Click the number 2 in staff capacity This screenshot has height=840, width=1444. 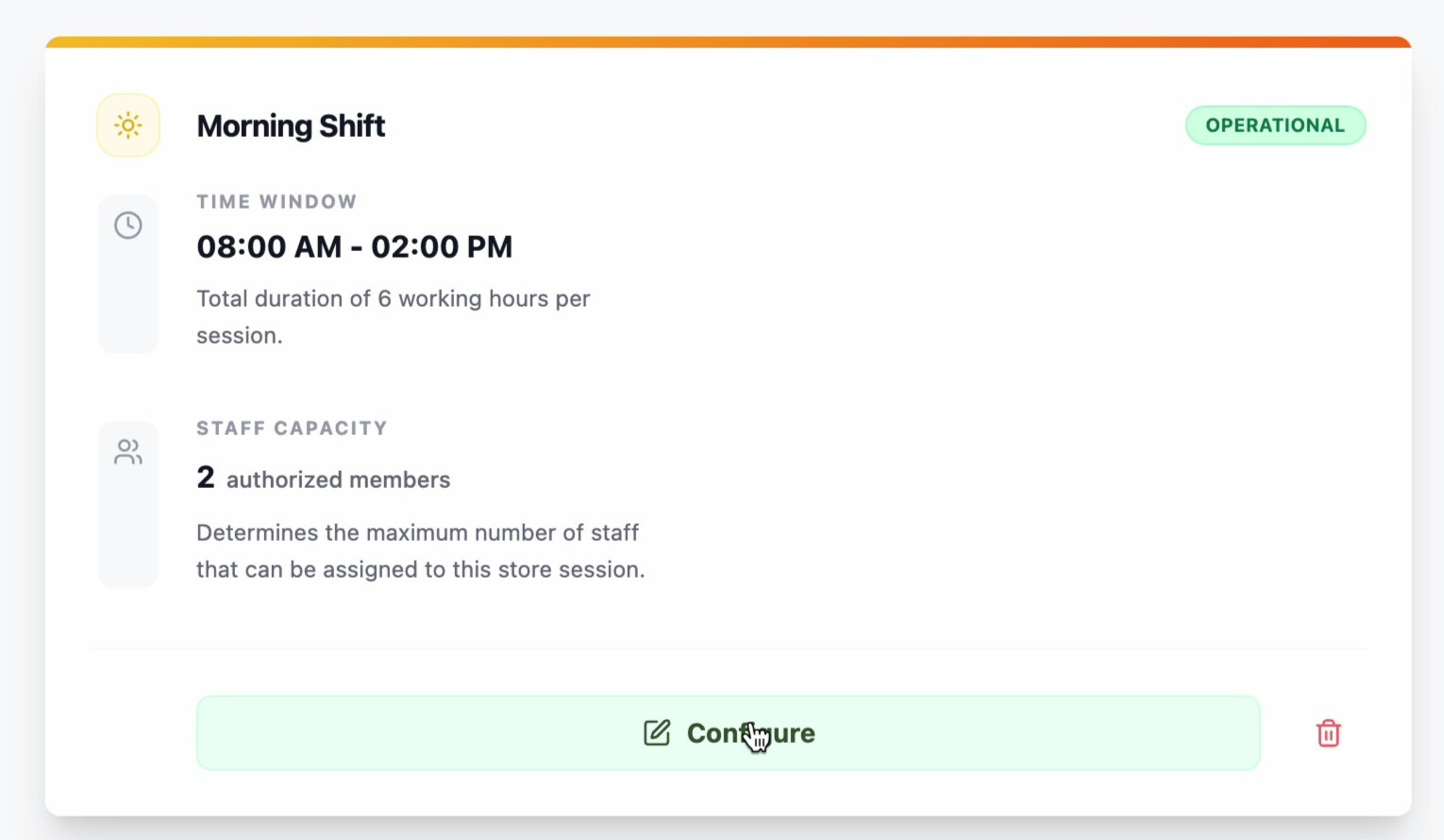click(x=206, y=478)
